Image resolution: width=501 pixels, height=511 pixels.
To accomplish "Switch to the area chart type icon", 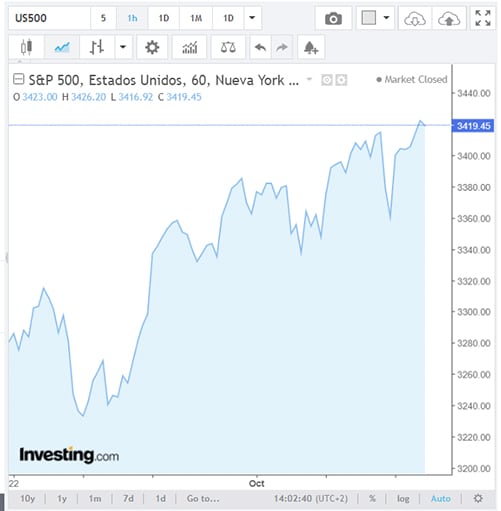I will click(x=62, y=47).
